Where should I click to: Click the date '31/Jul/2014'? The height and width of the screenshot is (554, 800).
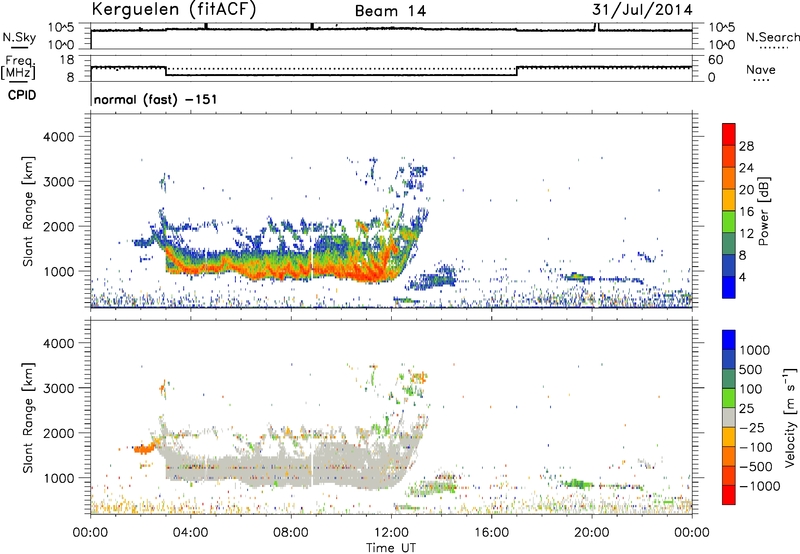coord(642,10)
